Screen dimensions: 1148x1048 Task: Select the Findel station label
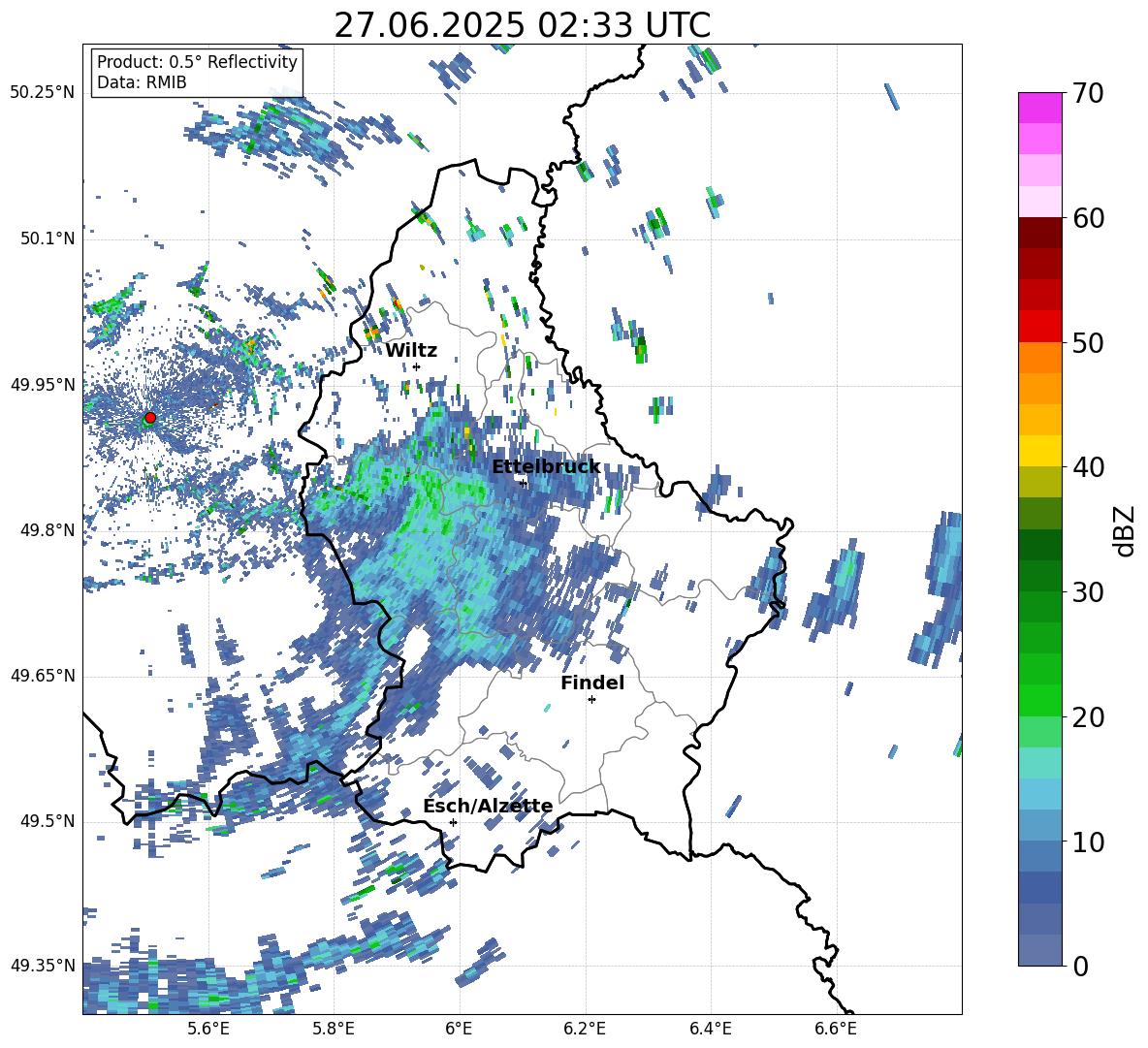[x=592, y=683]
